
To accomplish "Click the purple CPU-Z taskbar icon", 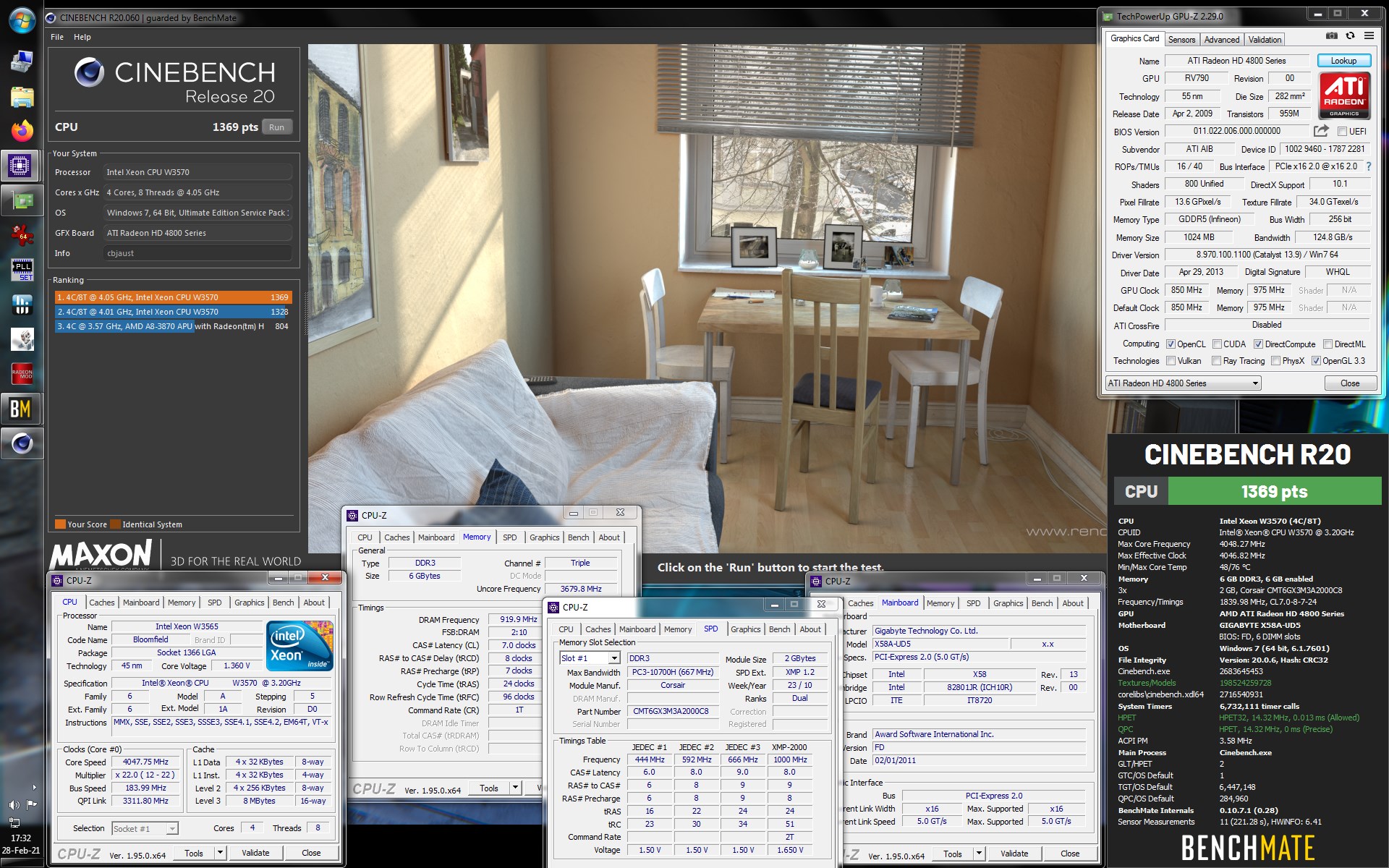I will (x=20, y=166).
